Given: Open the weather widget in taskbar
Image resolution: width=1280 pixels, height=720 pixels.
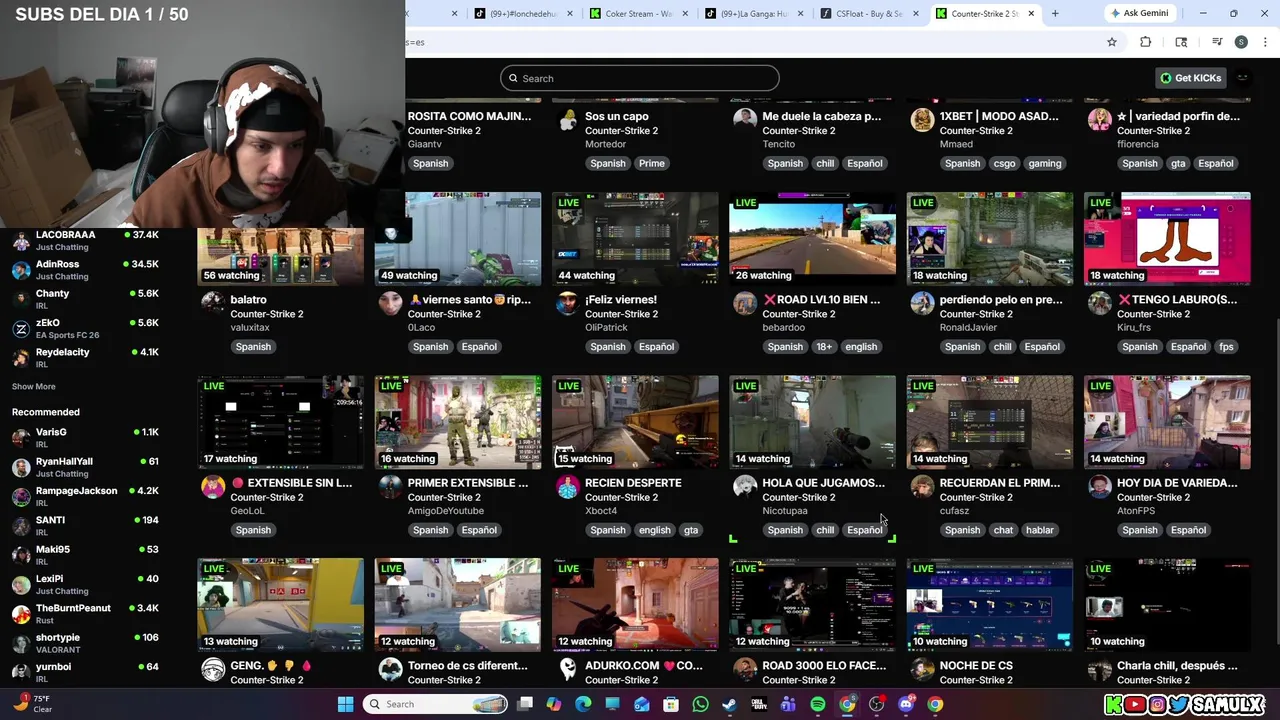Looking at the screenshot, I should click(30, 704).
